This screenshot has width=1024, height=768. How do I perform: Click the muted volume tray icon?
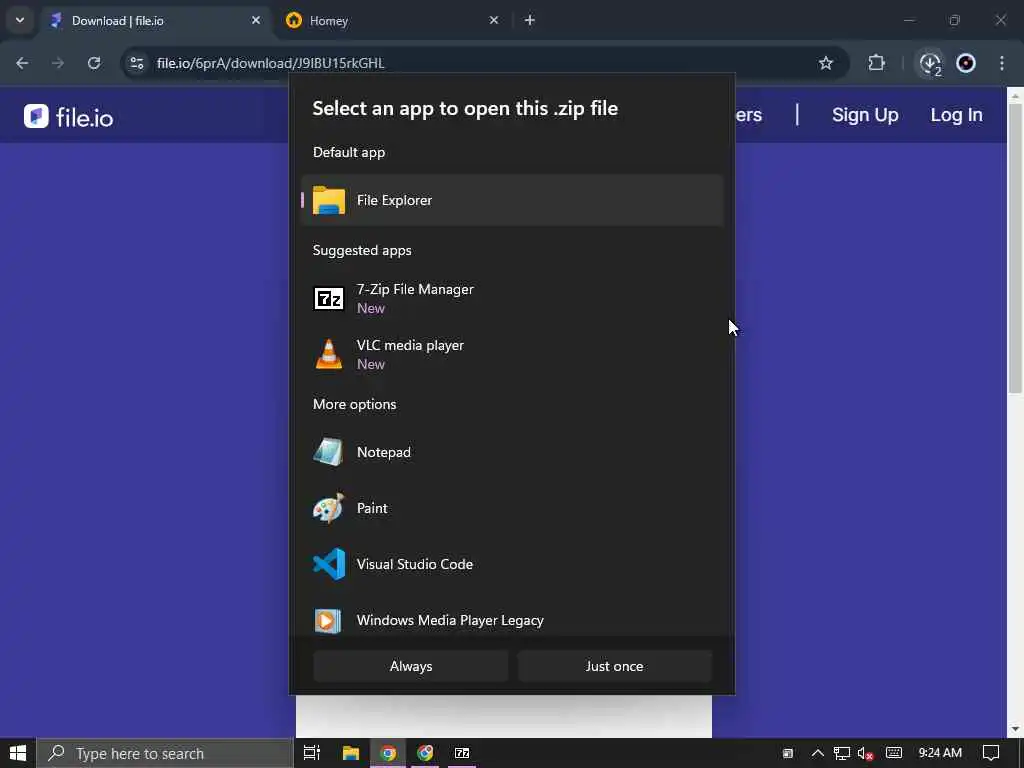pos(865,753)
